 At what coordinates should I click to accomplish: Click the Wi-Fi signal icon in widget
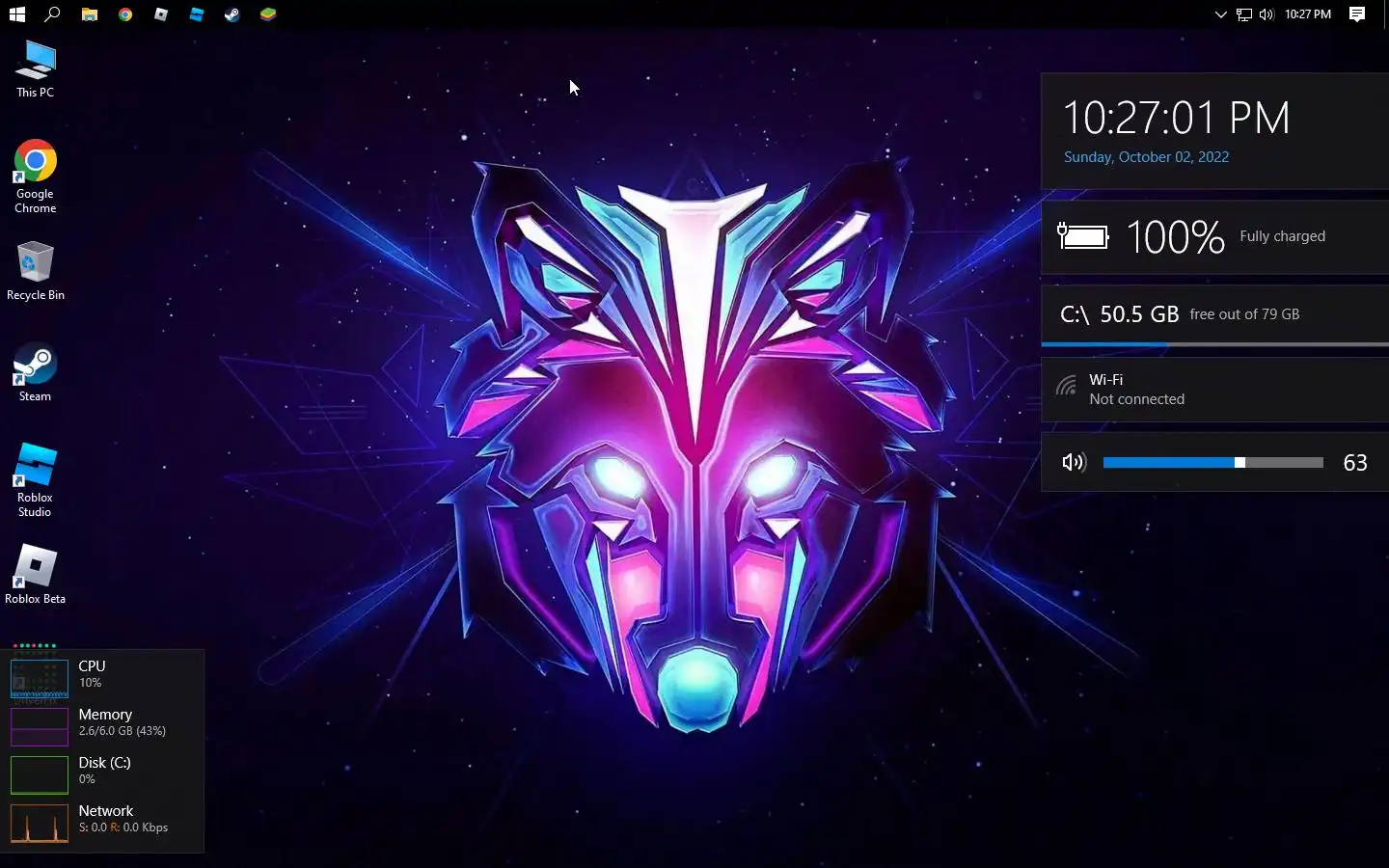1066,386
